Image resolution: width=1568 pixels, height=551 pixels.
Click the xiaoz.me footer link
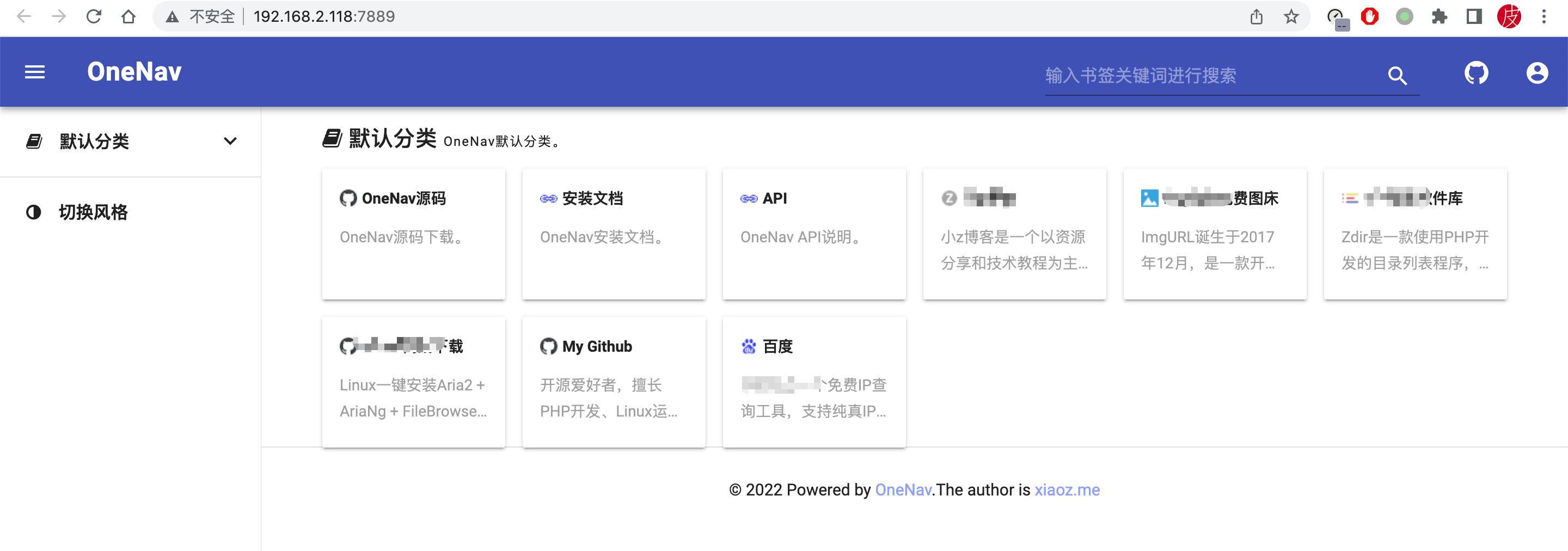(1067, 490)
